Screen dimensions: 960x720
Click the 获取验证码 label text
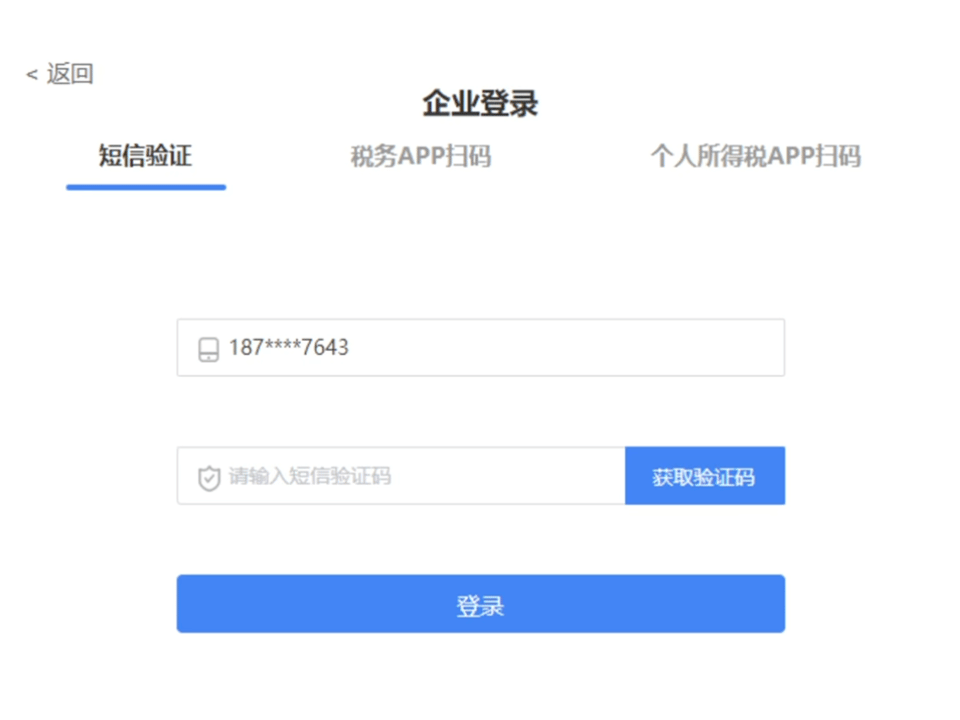pyautogui.click(x=703, y=477)
